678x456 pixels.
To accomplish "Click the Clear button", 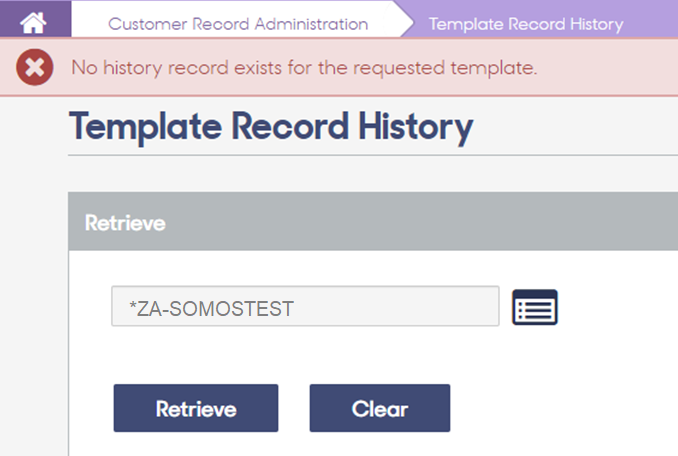I will point(380,408).
